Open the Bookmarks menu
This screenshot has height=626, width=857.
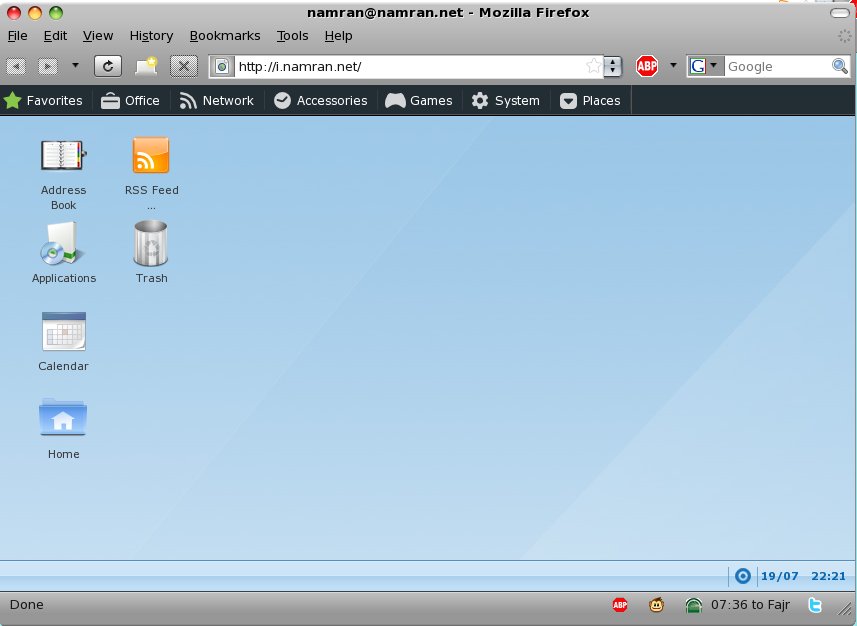pyautogui.click(x=225, y=35)
